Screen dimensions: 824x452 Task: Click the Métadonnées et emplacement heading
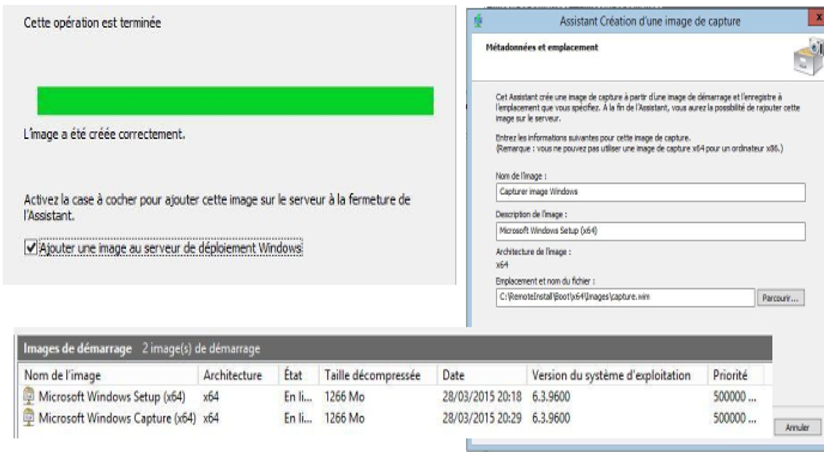[x=542, y=47]
